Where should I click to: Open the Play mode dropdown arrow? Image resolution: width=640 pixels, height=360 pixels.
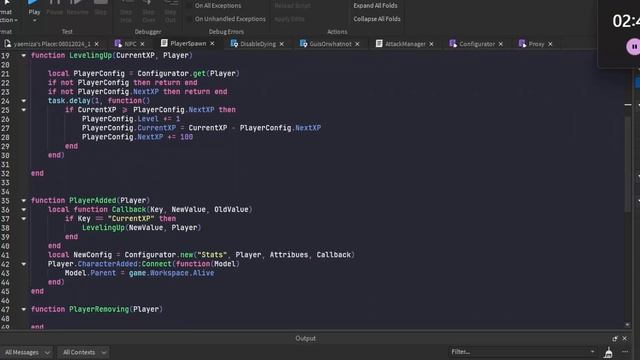coord(34,20)
